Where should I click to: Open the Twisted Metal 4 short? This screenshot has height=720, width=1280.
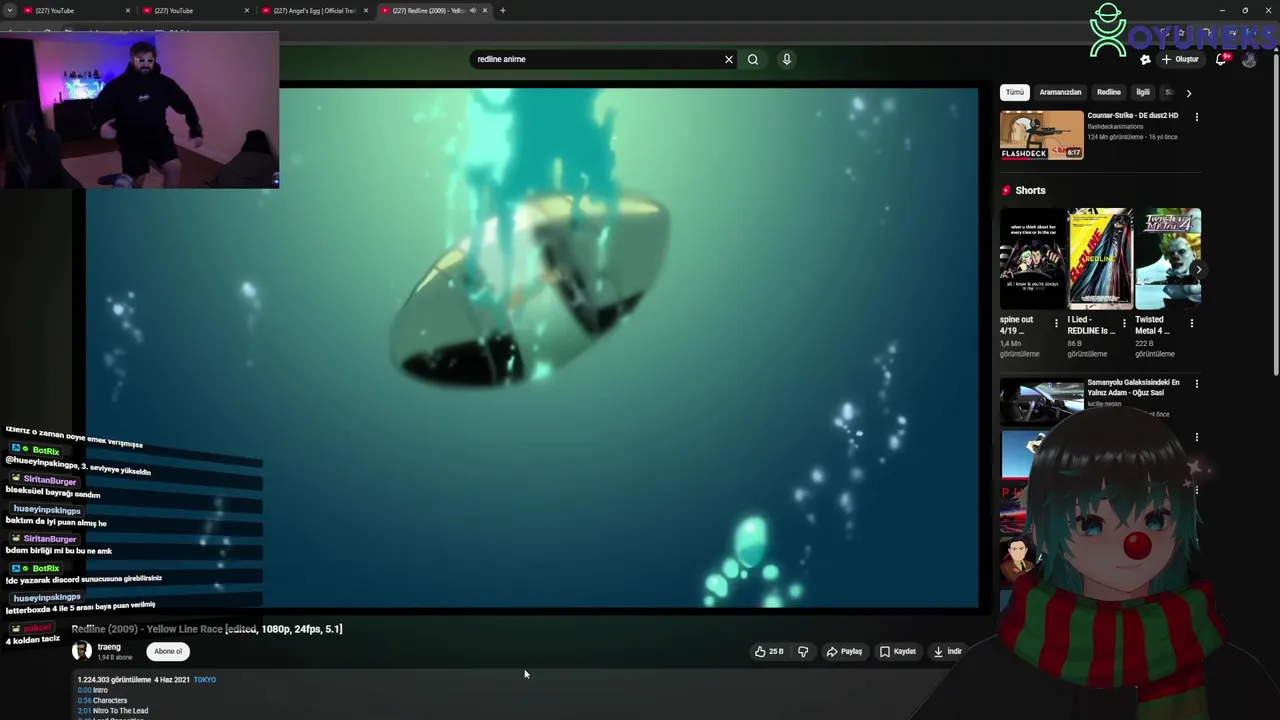coord(1168,259)
